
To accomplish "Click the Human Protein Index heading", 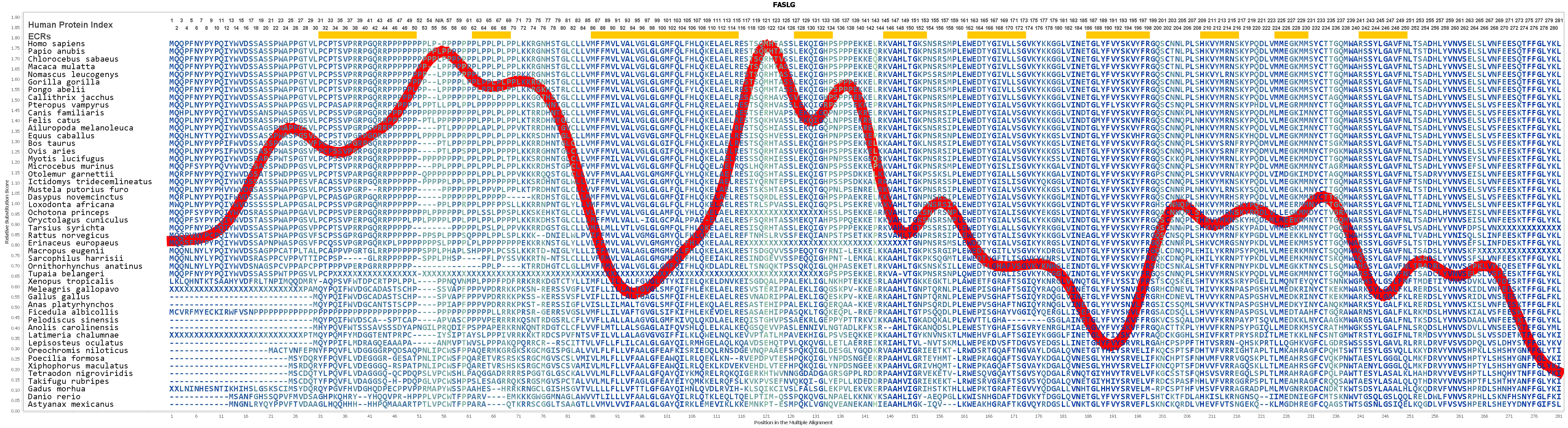I will tap(70, 25).
